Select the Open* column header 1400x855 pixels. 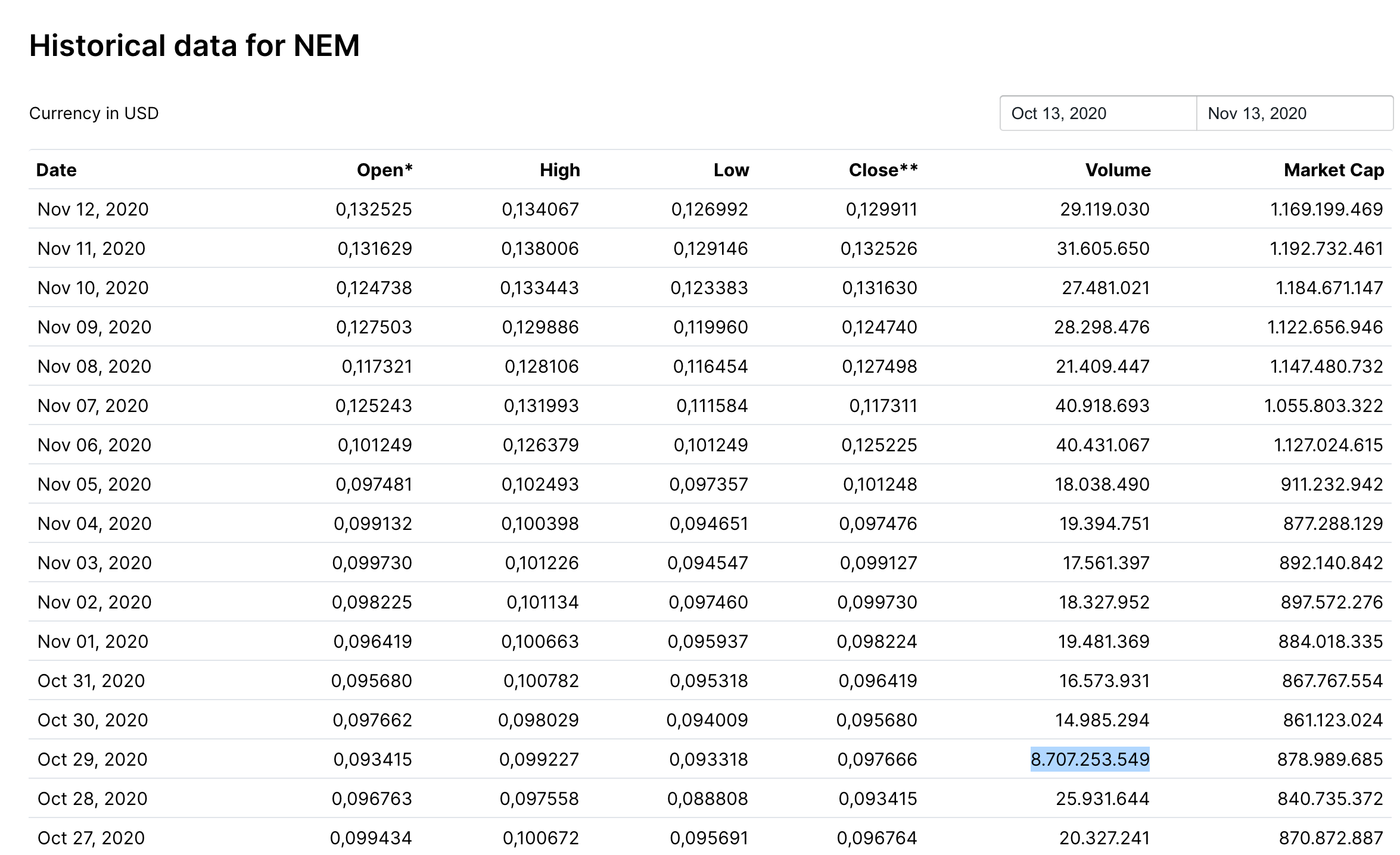coord(384,170)
